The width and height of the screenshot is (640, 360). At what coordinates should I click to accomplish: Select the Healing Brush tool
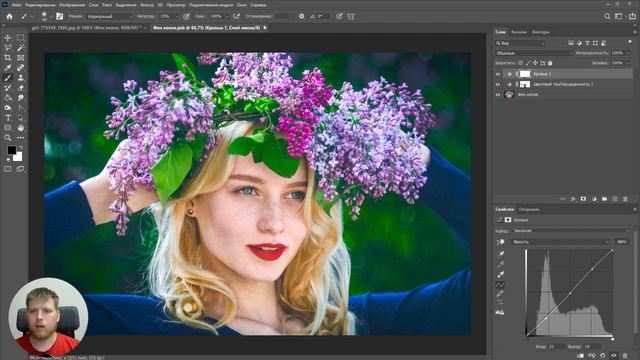[x=20, y=68]
